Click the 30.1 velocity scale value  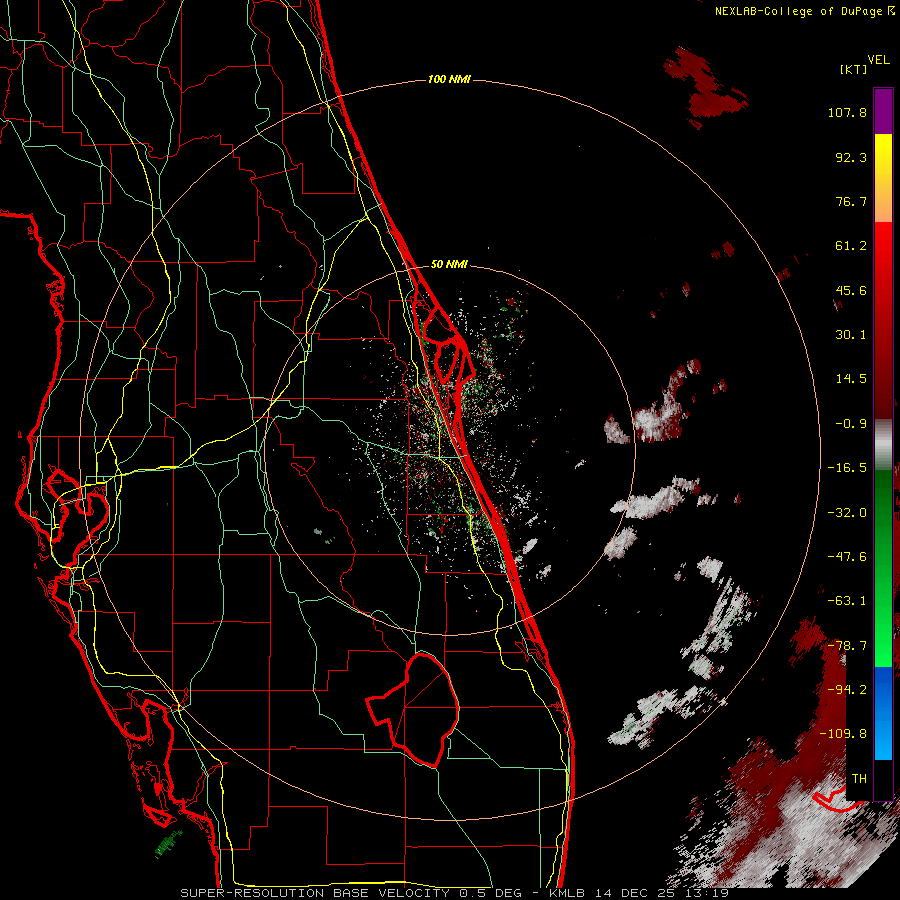click(851, 335)
